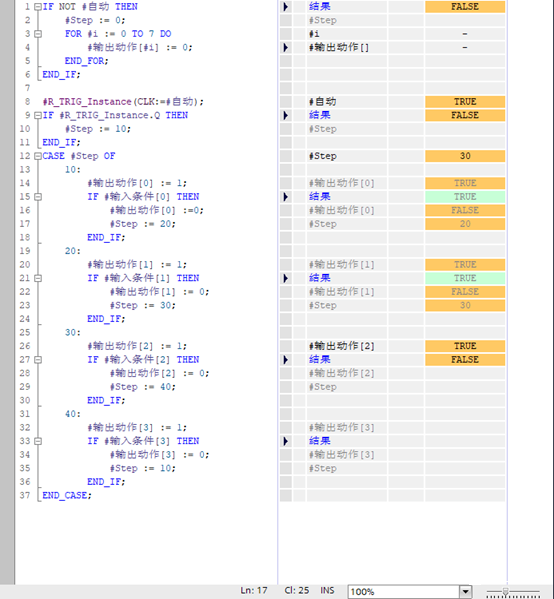
Task: Click the #Step 20 value at line 17
Action: 465,224
